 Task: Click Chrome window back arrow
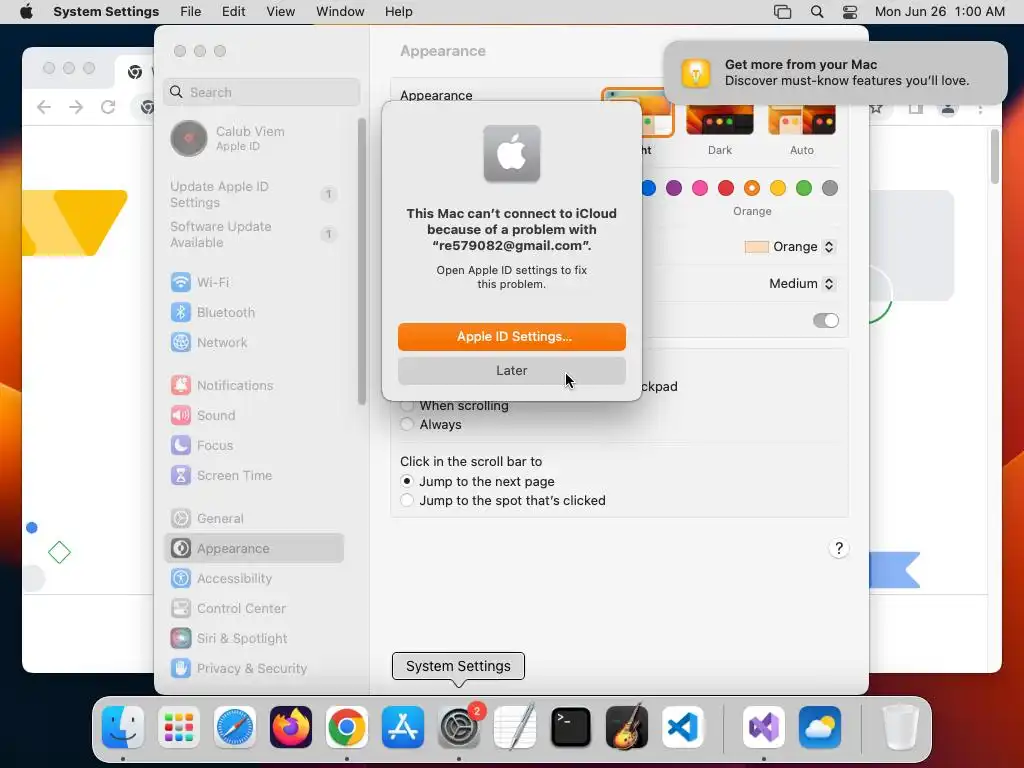pos(44,107)
